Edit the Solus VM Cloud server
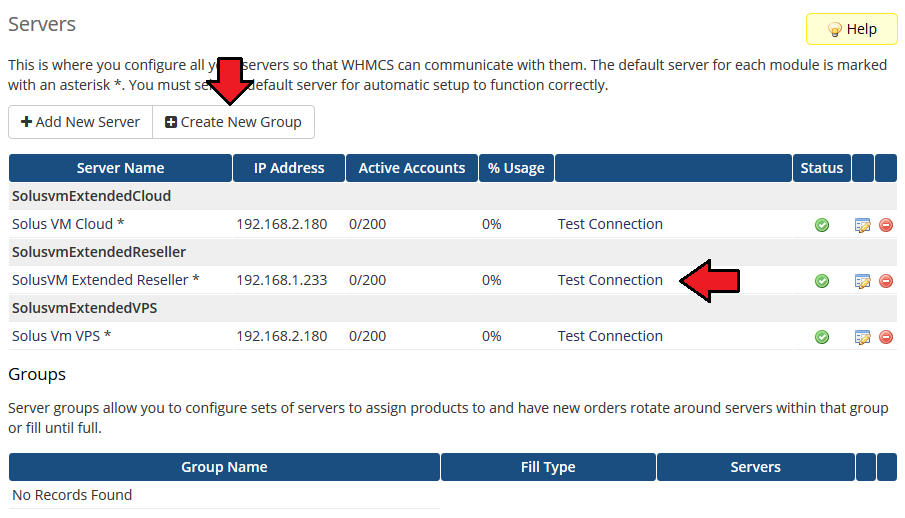Screen dimensions: 905x518 862,225
